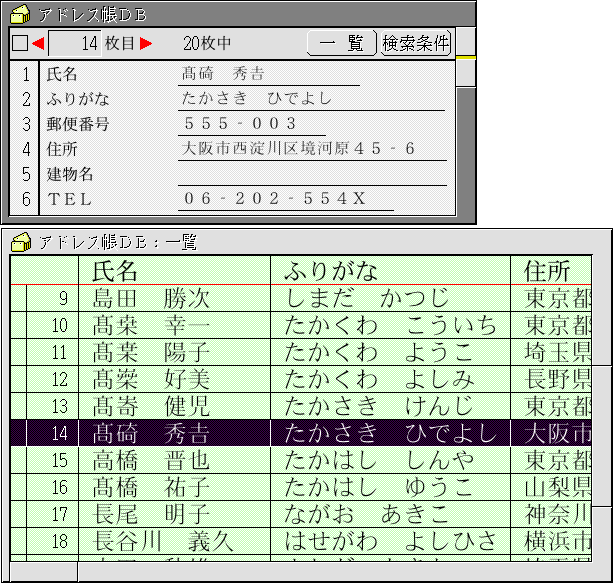Click the ふりがな column header in list
This screenshot has width=613, height=583.
390,270
